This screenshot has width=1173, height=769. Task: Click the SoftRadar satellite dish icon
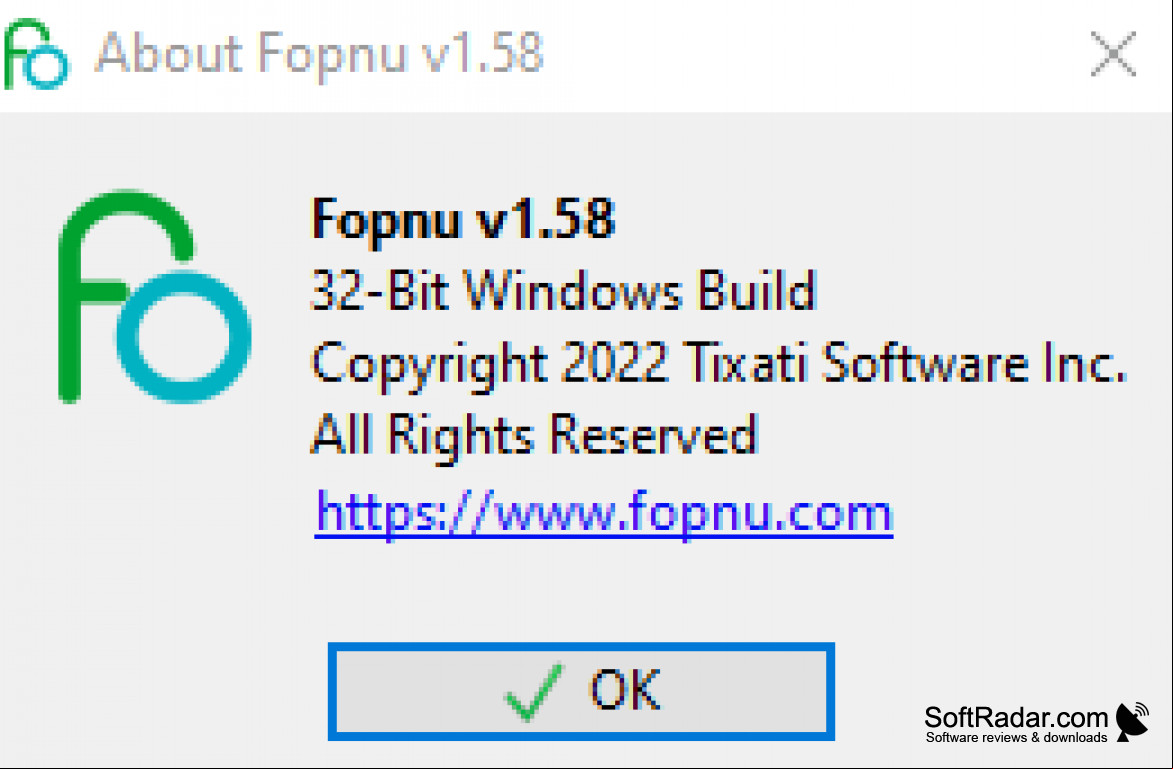tap(1132, 721)
